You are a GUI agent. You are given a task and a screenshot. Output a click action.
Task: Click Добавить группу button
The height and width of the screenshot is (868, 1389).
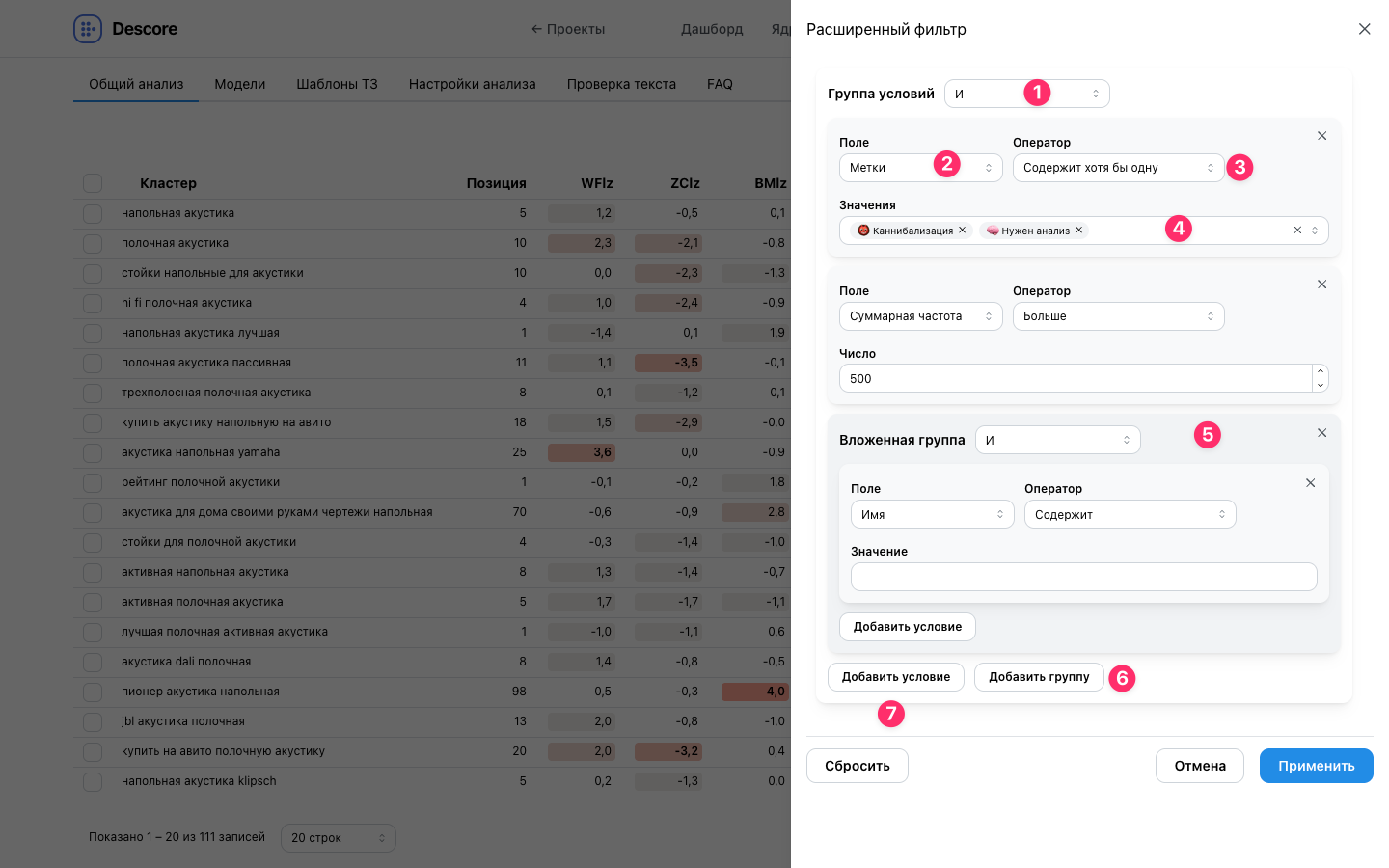point(1039,677)
